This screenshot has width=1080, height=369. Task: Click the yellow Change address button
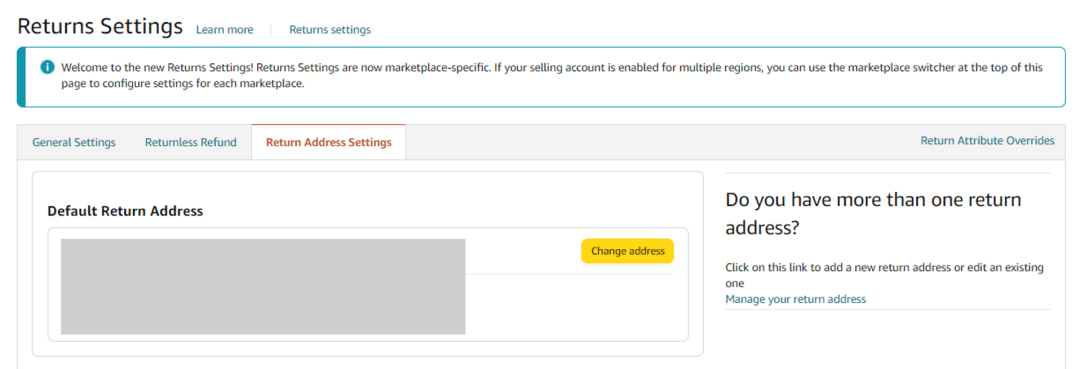(627, 251)
